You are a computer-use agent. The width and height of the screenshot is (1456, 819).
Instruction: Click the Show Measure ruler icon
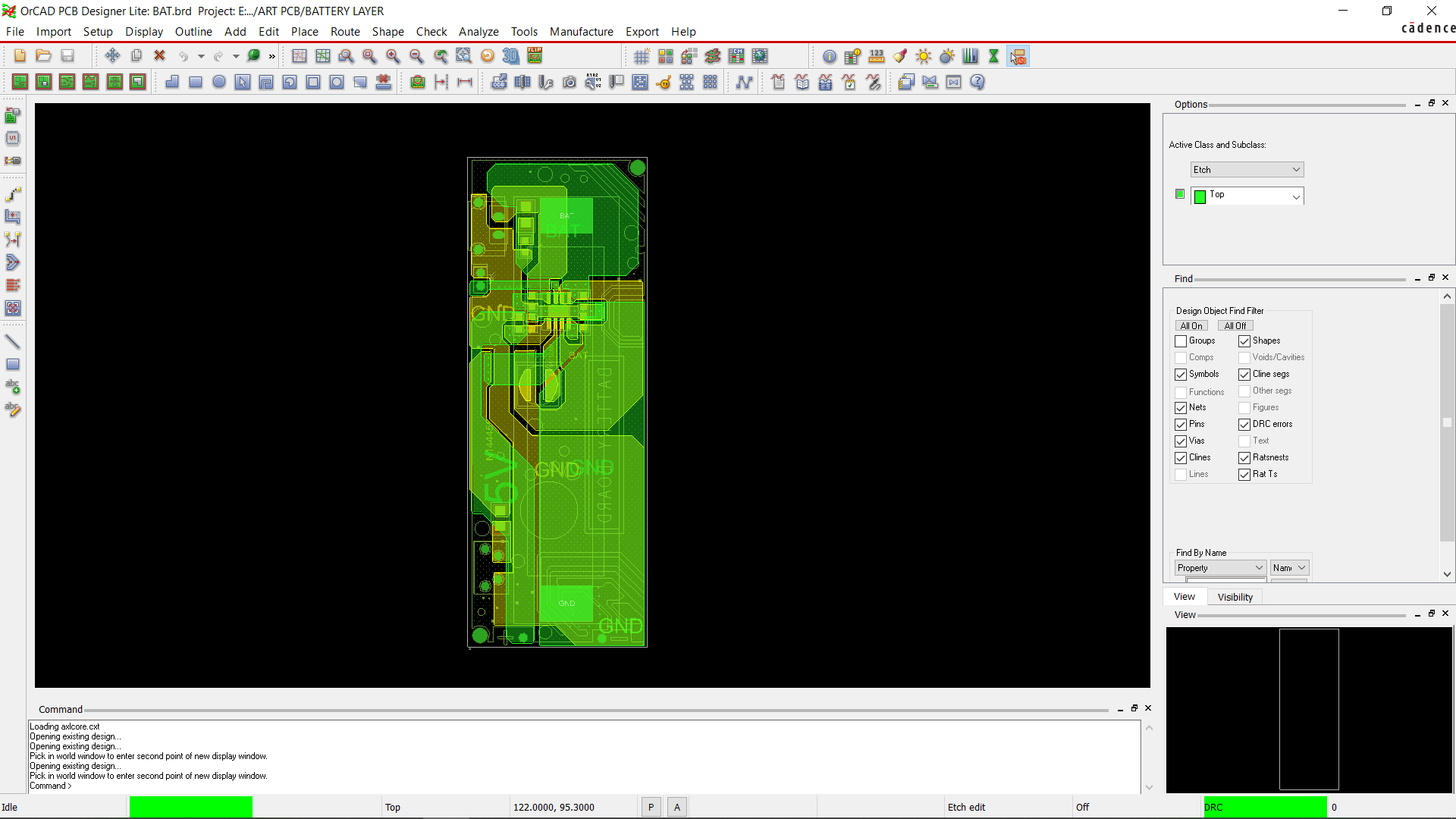tap(877, 56)
